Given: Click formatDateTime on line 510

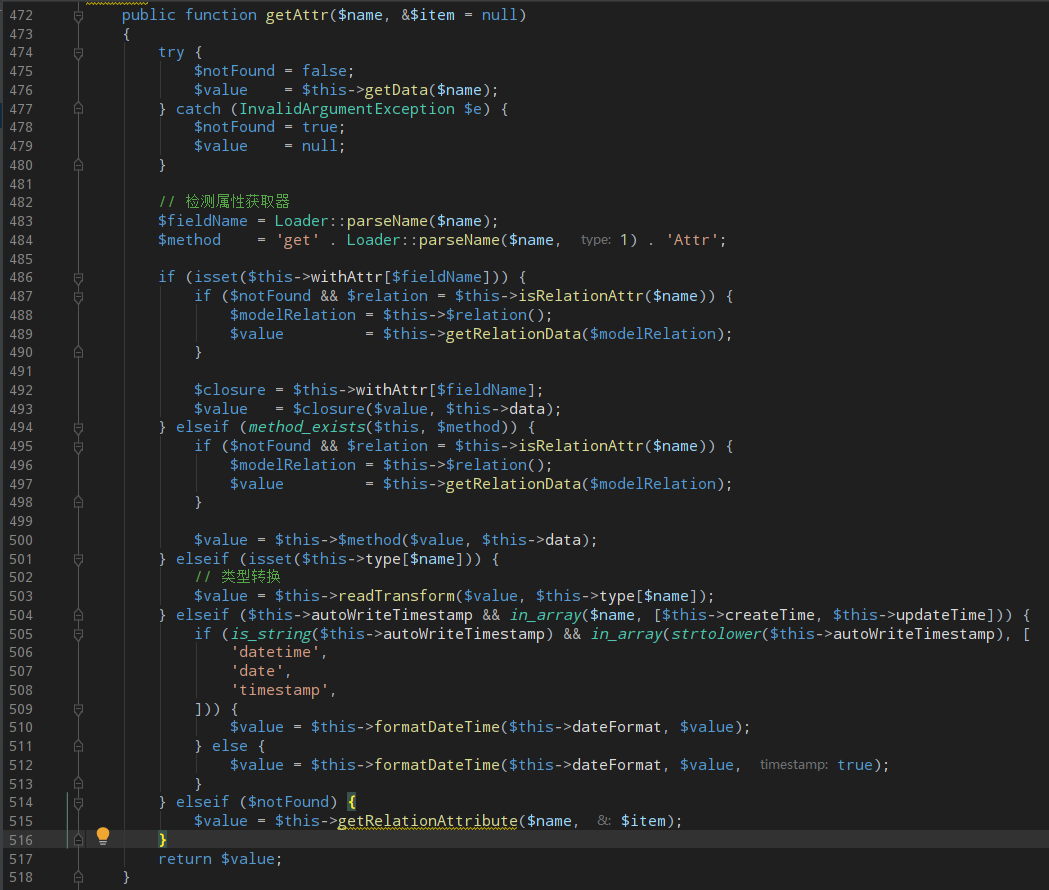Looking at the screenshot, I should coord(437,727).
